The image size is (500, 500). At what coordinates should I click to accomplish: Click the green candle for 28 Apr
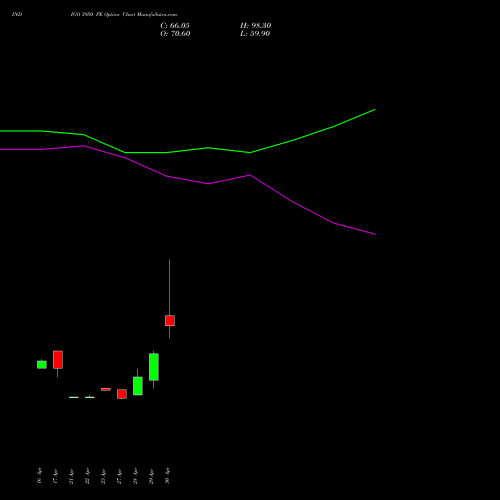[x=138, y=386]
